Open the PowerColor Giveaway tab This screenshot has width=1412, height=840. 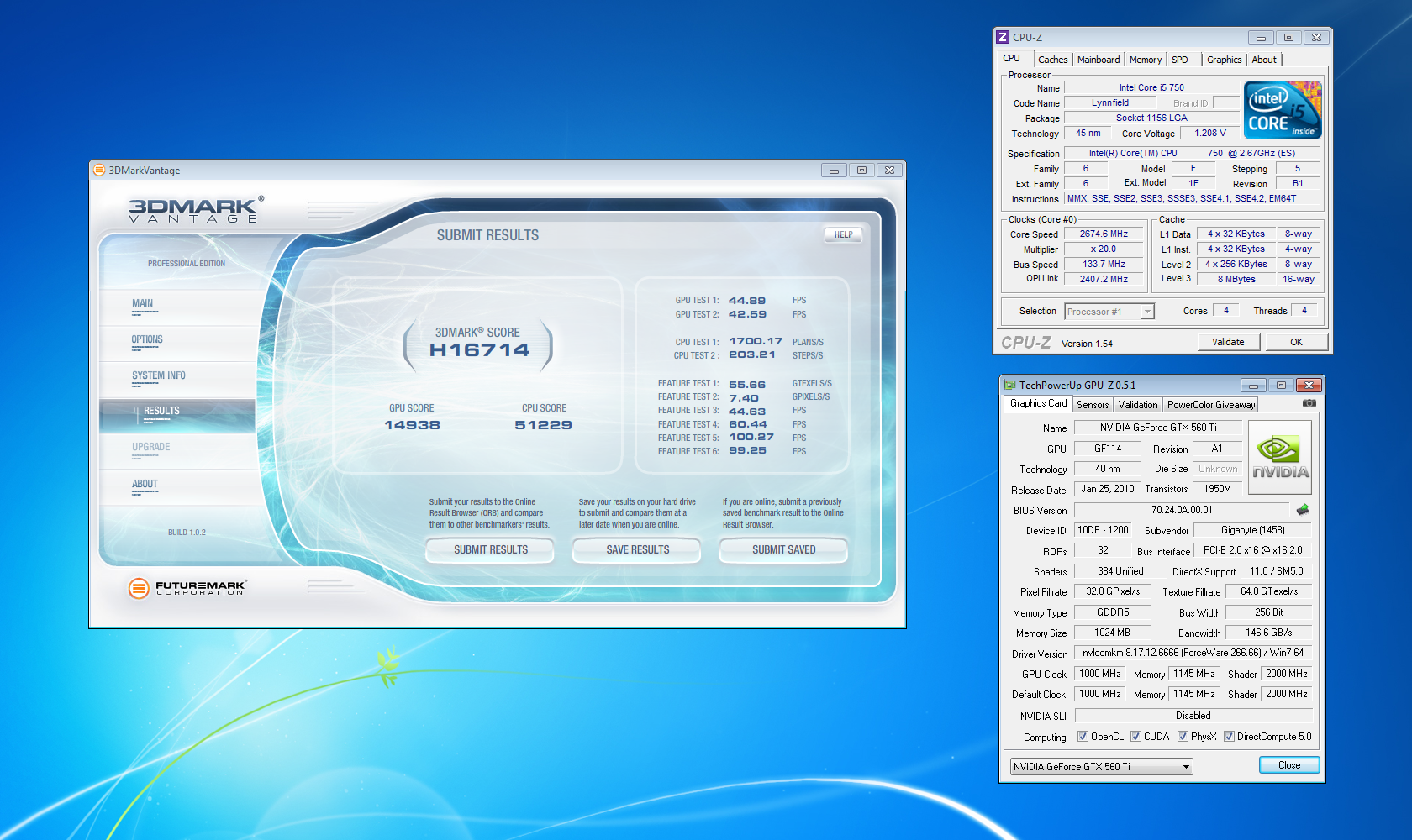[1210, 405]
